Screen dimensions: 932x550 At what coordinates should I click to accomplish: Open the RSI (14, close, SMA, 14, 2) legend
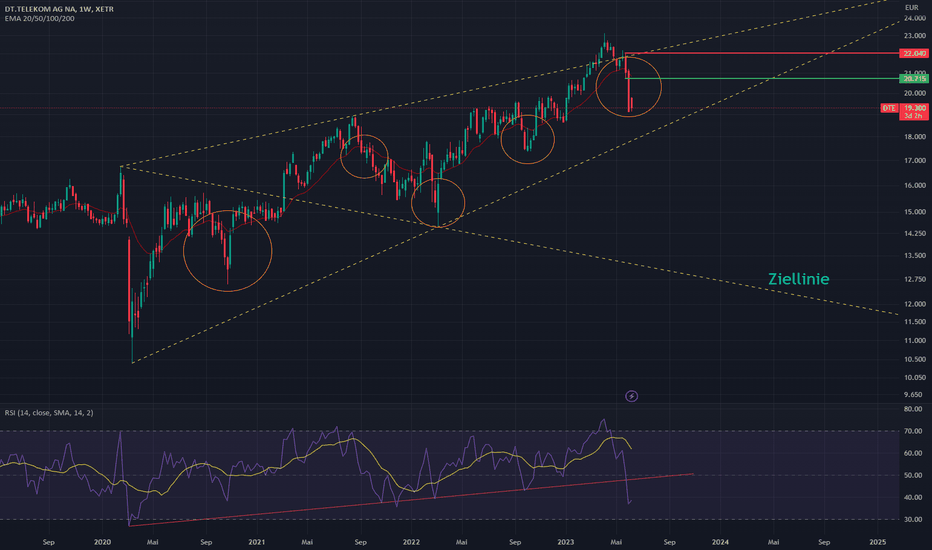[49, 413]
